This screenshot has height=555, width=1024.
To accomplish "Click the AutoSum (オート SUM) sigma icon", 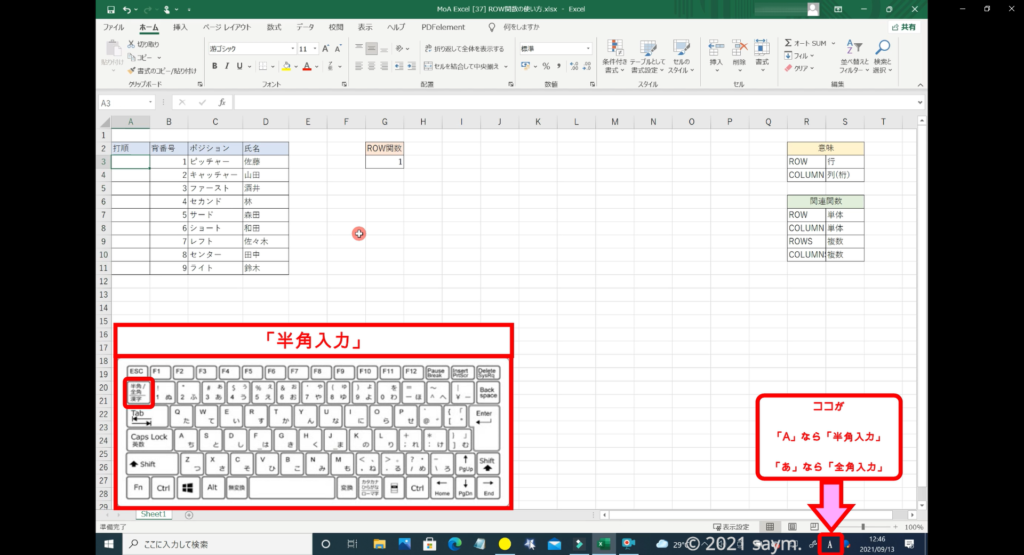I will pos(789,44).
